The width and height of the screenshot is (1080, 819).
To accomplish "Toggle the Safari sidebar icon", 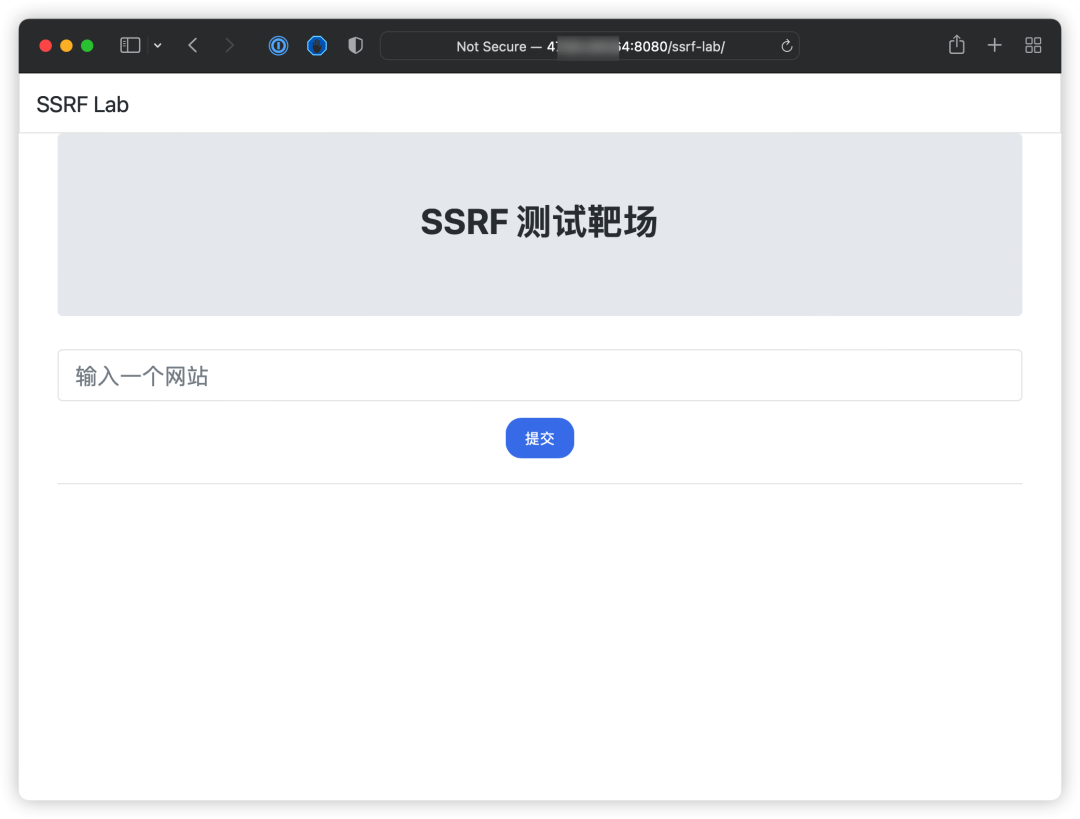I will pyautogui.click(x=130, y=45).
